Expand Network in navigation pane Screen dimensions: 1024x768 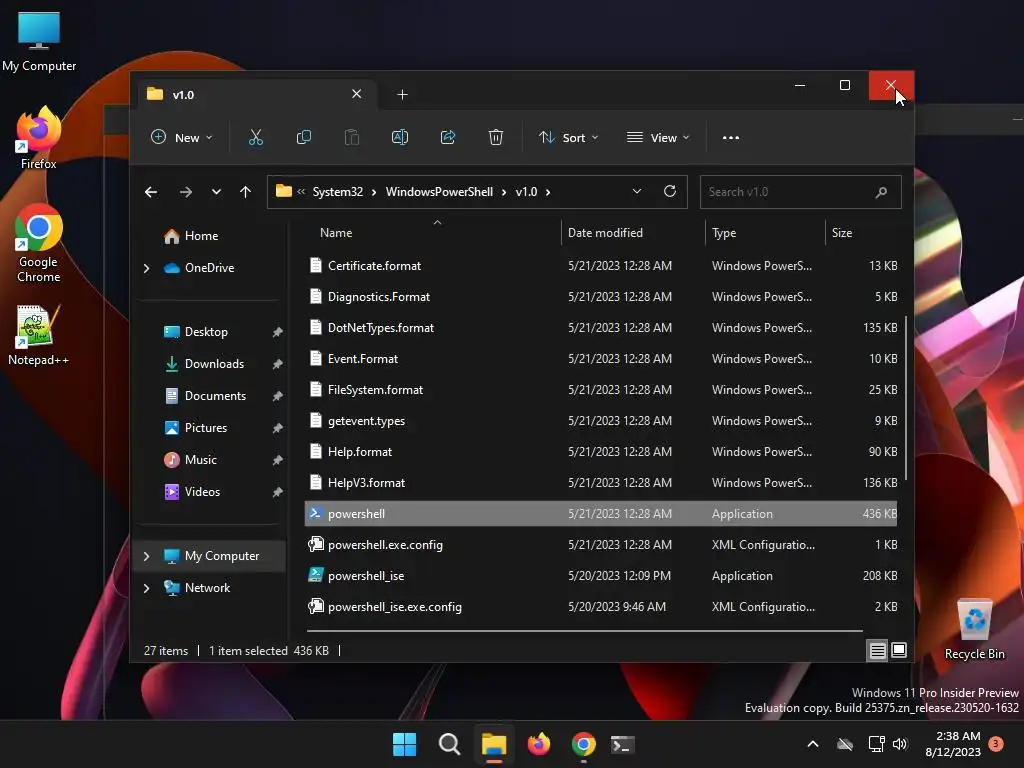tap(146, 588)
